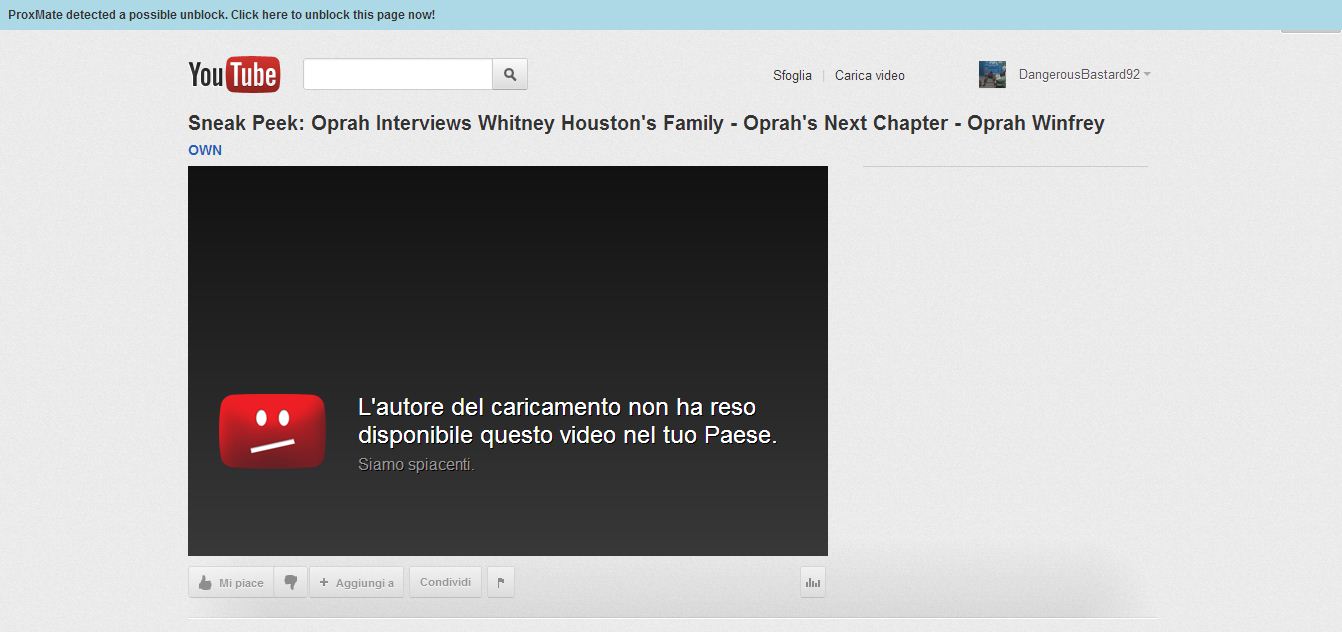Click the thumbs-down dislike icon
Screen dimensions: 1342x632
click(291, 582)
